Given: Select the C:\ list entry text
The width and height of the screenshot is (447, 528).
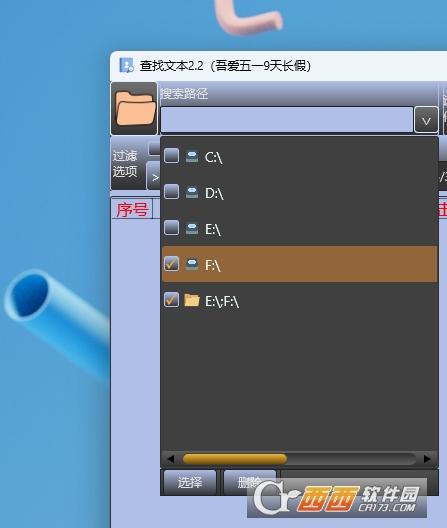Looking at the screenshot, I should (214, 157).
